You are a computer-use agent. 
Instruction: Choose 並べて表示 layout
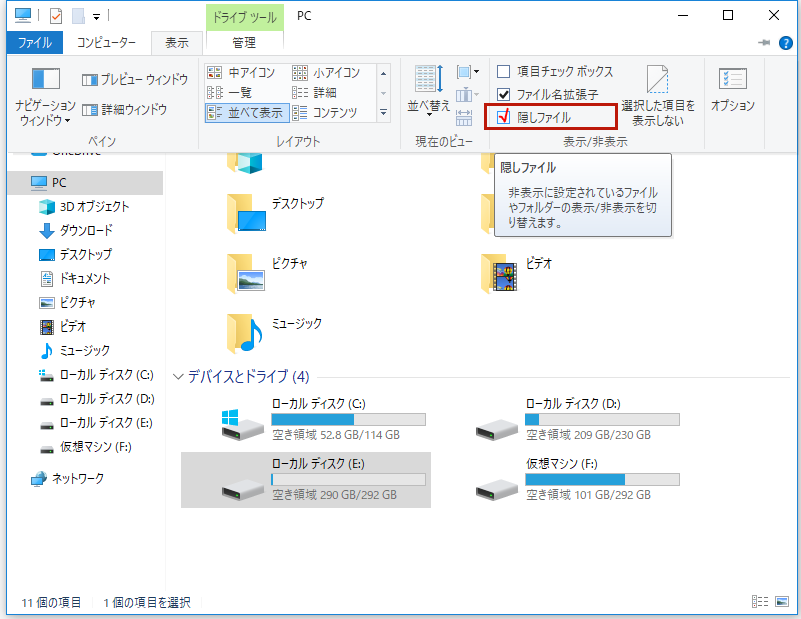[247, 112]
